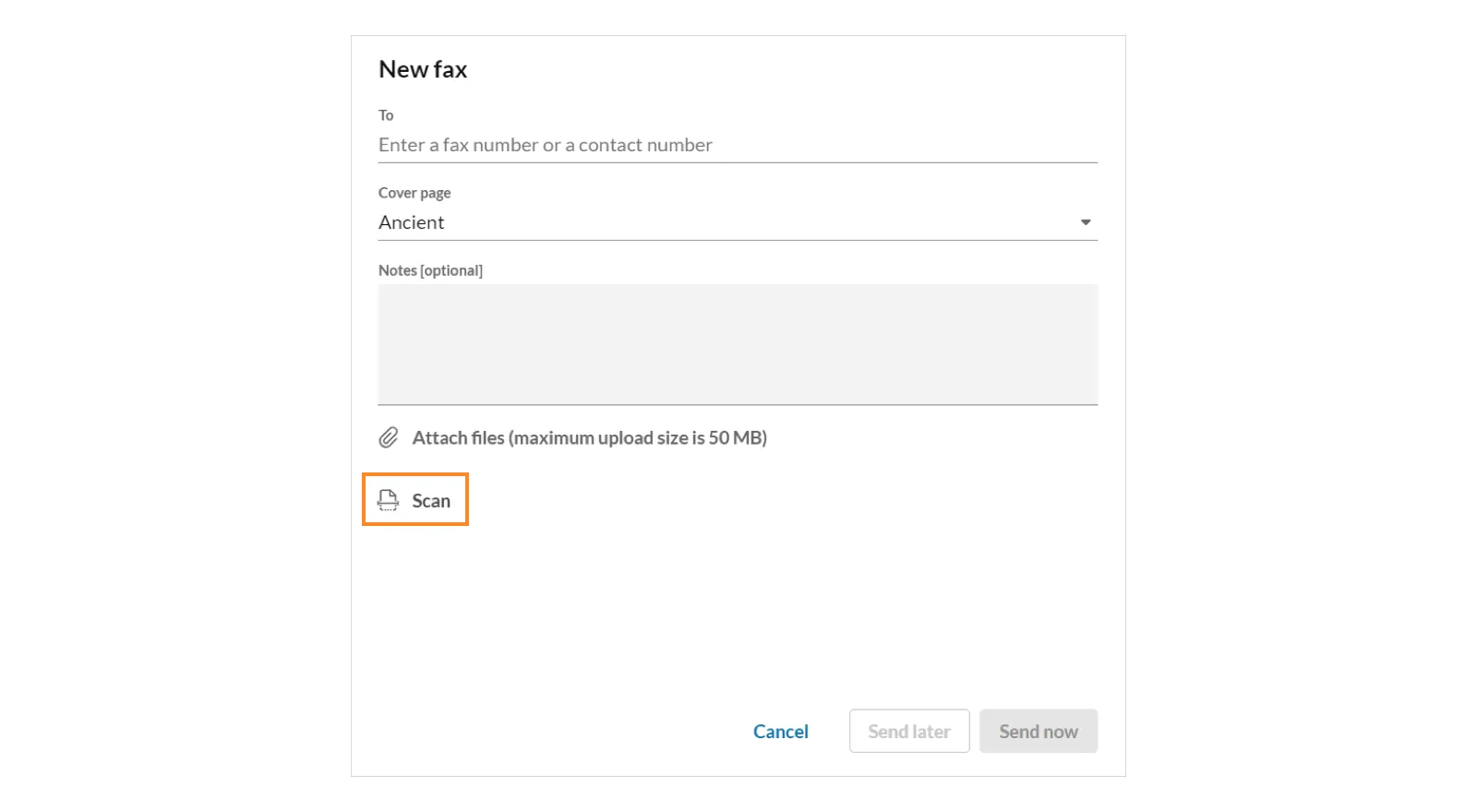Focus the Notes text area
This screenshot has height=812, width=1477.
tap(738, 344)
